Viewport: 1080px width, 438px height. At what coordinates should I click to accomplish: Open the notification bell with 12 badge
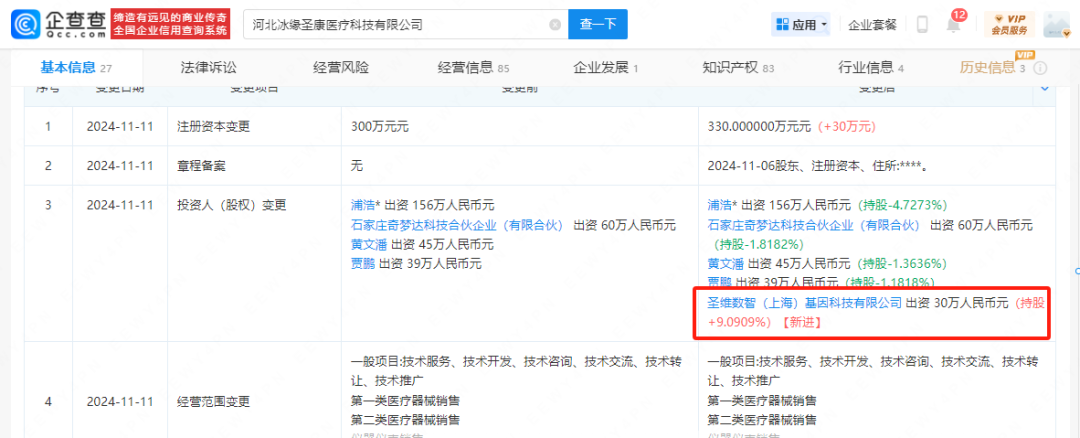(953, 25)
